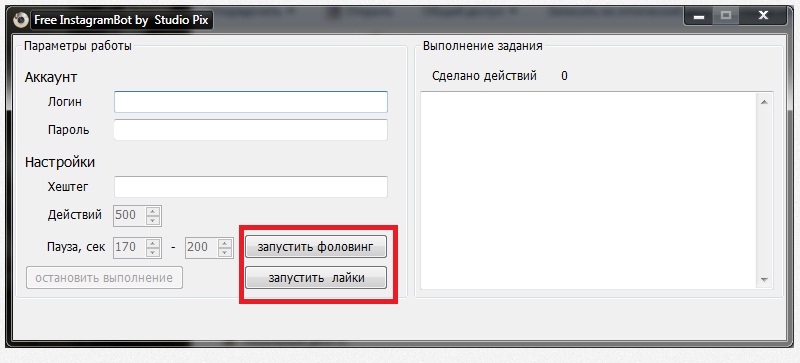Start likes with запустить лайки button
800x363 pixels.
(x=316, y=278)
